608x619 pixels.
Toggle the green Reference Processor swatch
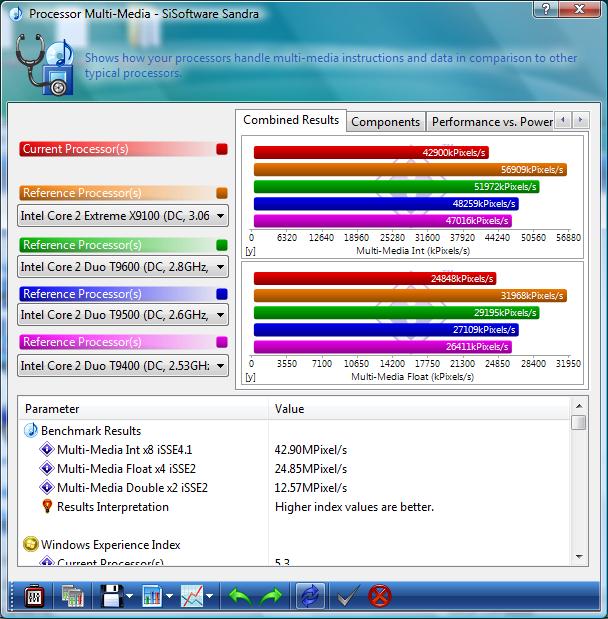pyautogui.click(x=222, y=245)
